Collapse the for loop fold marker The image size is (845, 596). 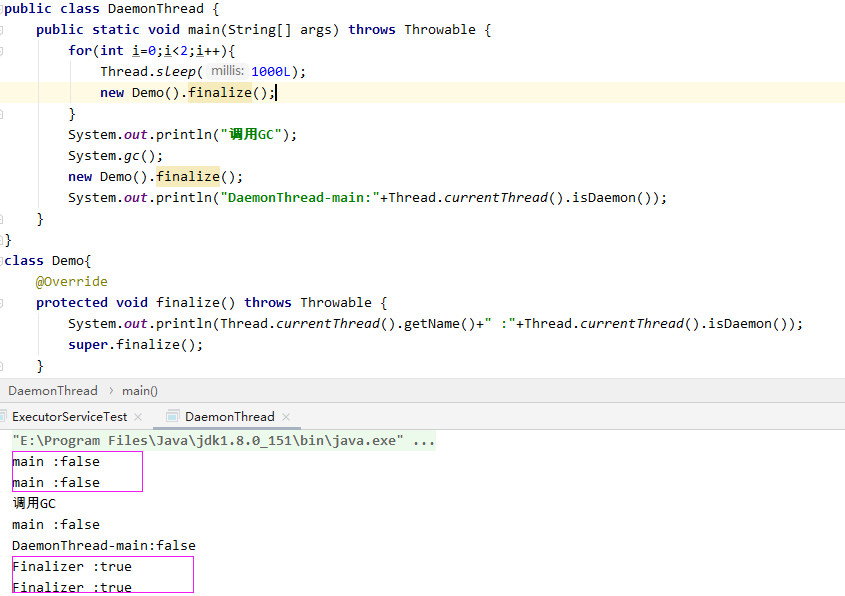[2, 51]
